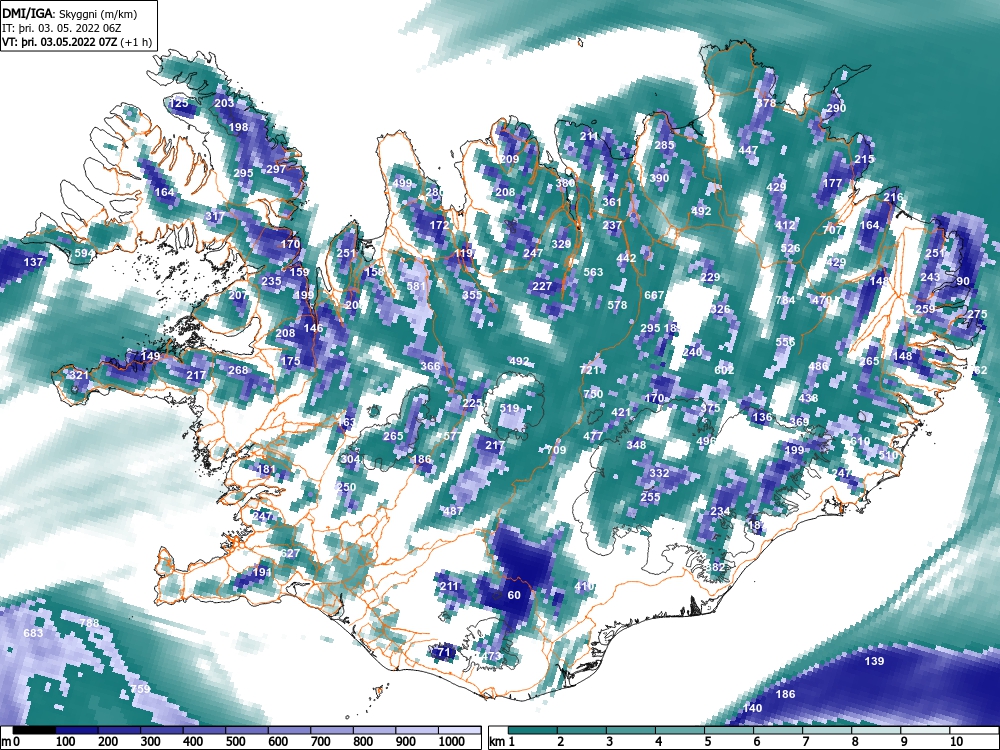Screen dimensions: 1000x750
Task: Click the map value '71'
Action: (445, 652)
